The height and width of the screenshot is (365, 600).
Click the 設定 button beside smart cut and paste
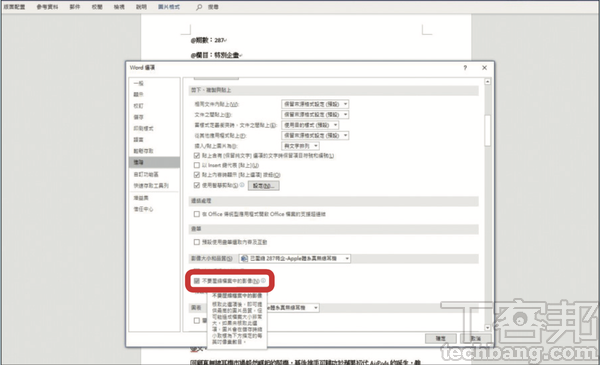[264, 186]
